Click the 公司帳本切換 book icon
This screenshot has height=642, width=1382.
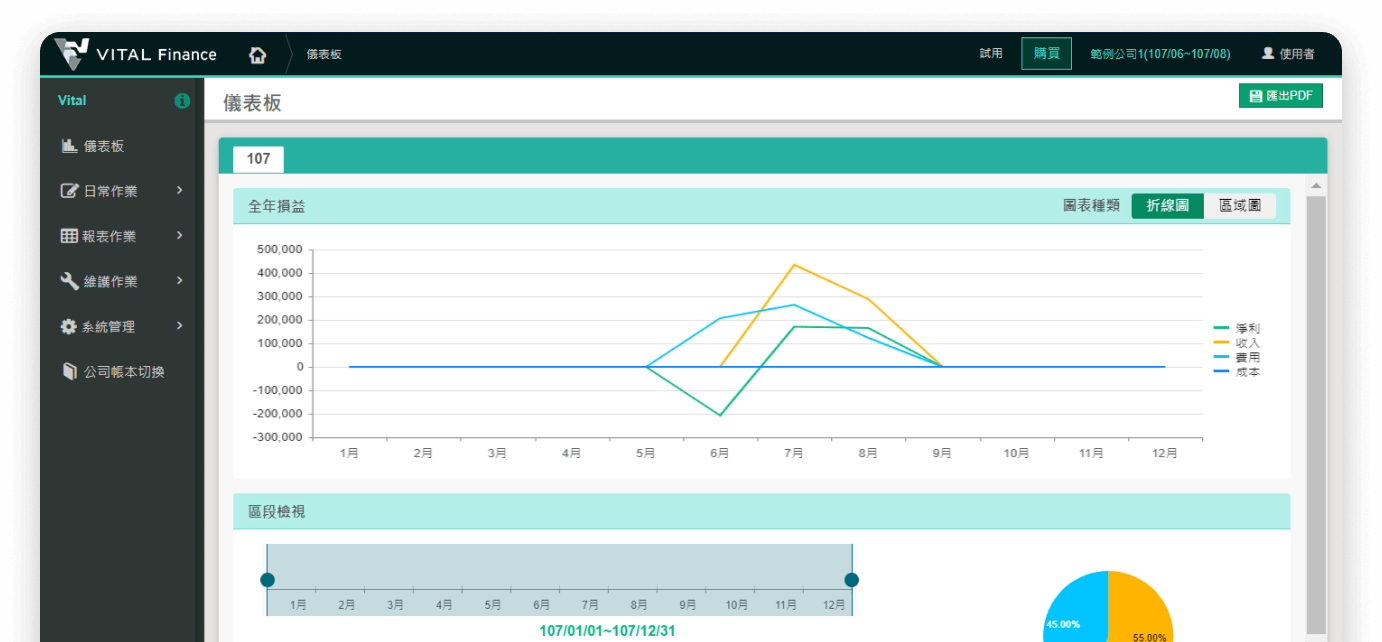pyautogui.click(x=69, y=371)
